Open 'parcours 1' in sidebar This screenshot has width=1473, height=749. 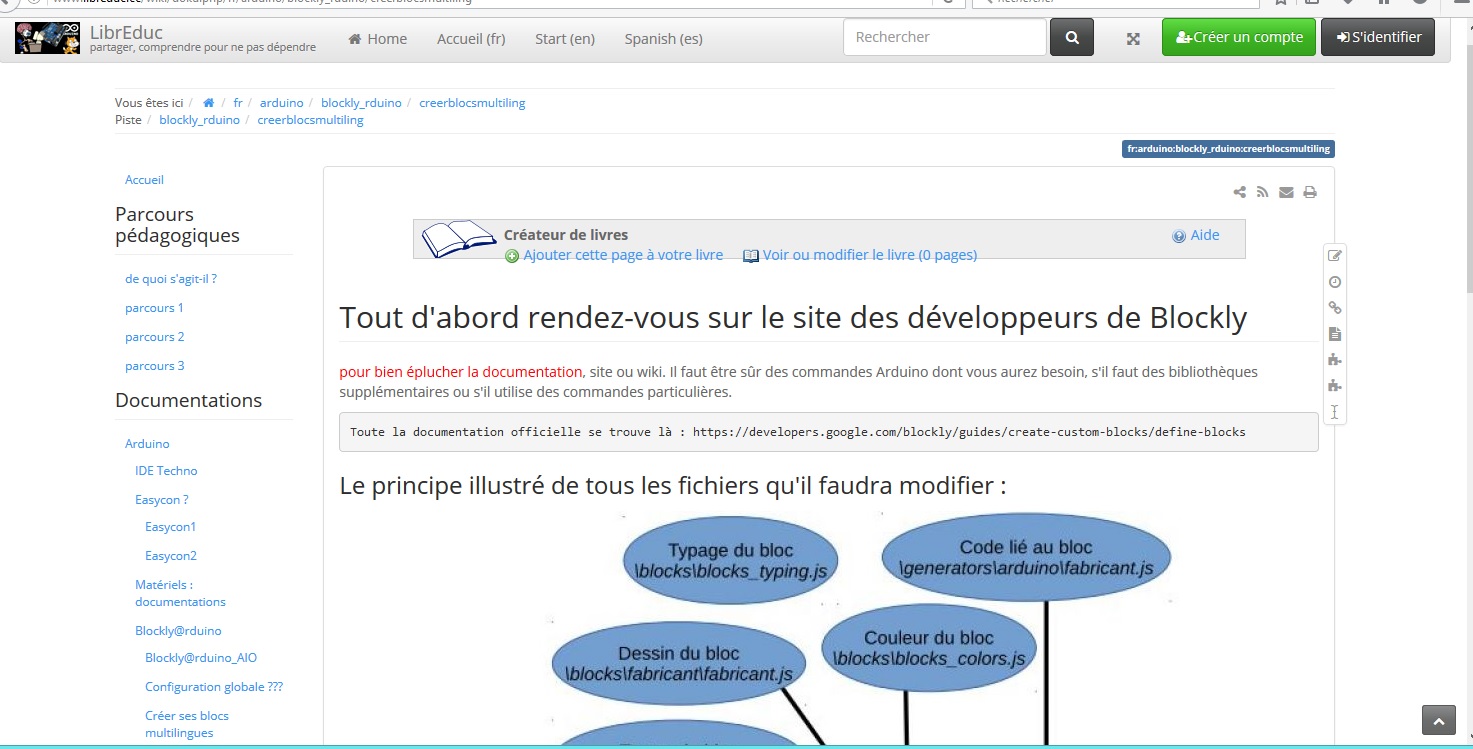pyautogui.click(x=154, y=308)
